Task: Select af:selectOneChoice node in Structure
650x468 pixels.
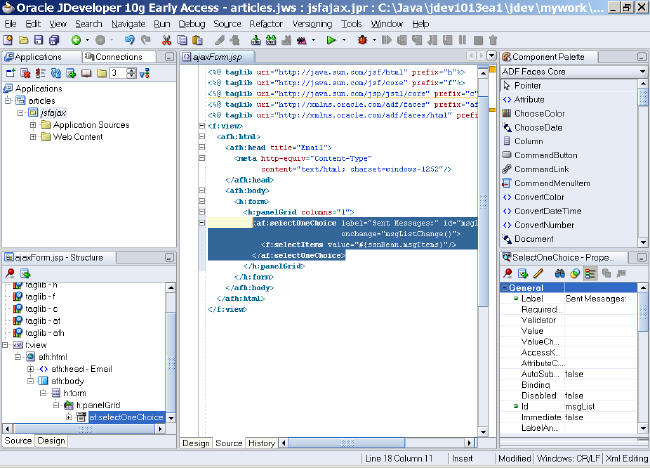Action: [126, 417]
